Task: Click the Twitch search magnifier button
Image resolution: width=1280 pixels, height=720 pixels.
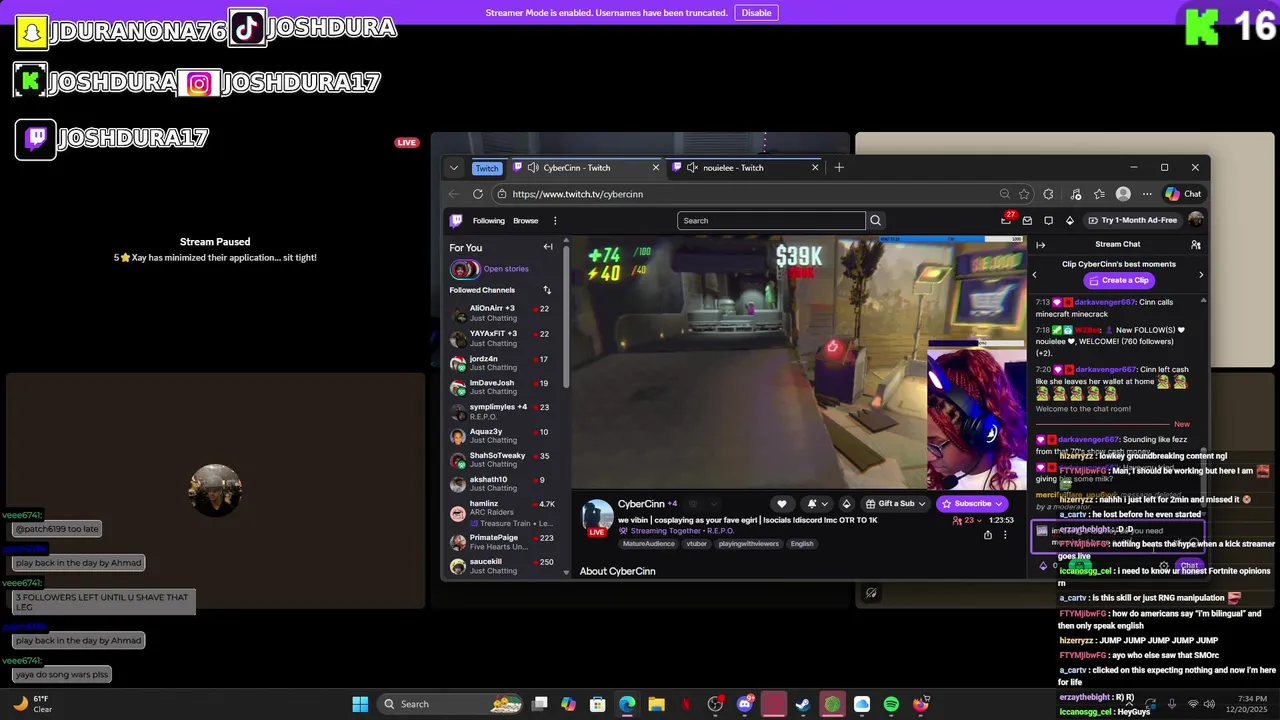Action: coord(876,220)
